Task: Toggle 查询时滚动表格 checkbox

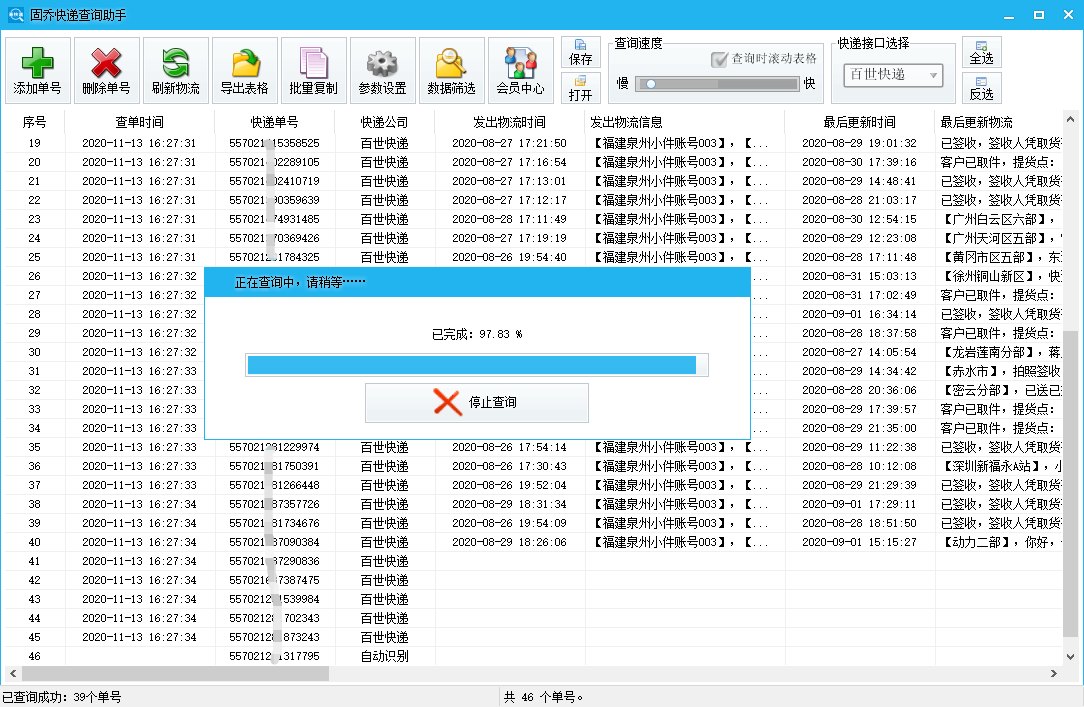Action: pyautogui.click(x=719, y=60)
